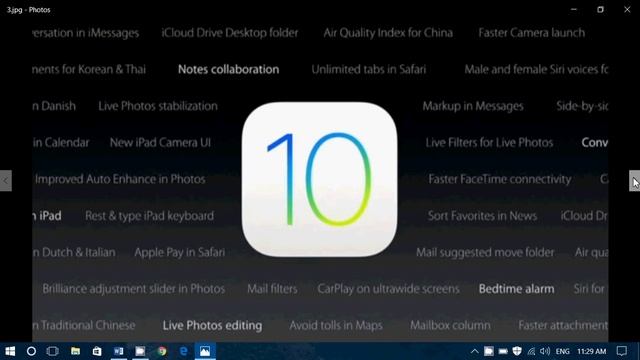Open Microsoft Edge from taskbar
The image size is (640, 360).
[x=184, y=351]
